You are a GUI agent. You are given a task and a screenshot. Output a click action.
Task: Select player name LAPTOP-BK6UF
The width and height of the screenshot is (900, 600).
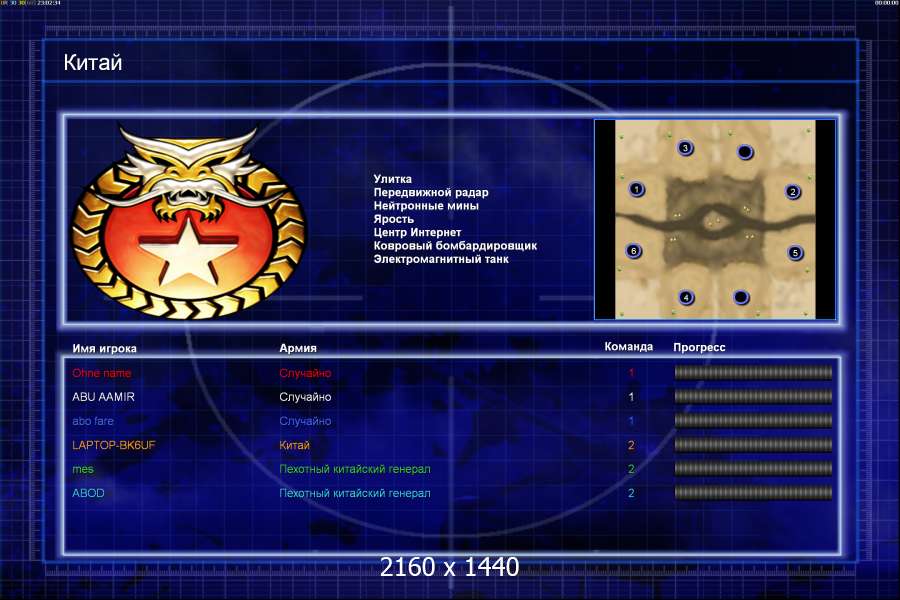click(x=114, y=445)
